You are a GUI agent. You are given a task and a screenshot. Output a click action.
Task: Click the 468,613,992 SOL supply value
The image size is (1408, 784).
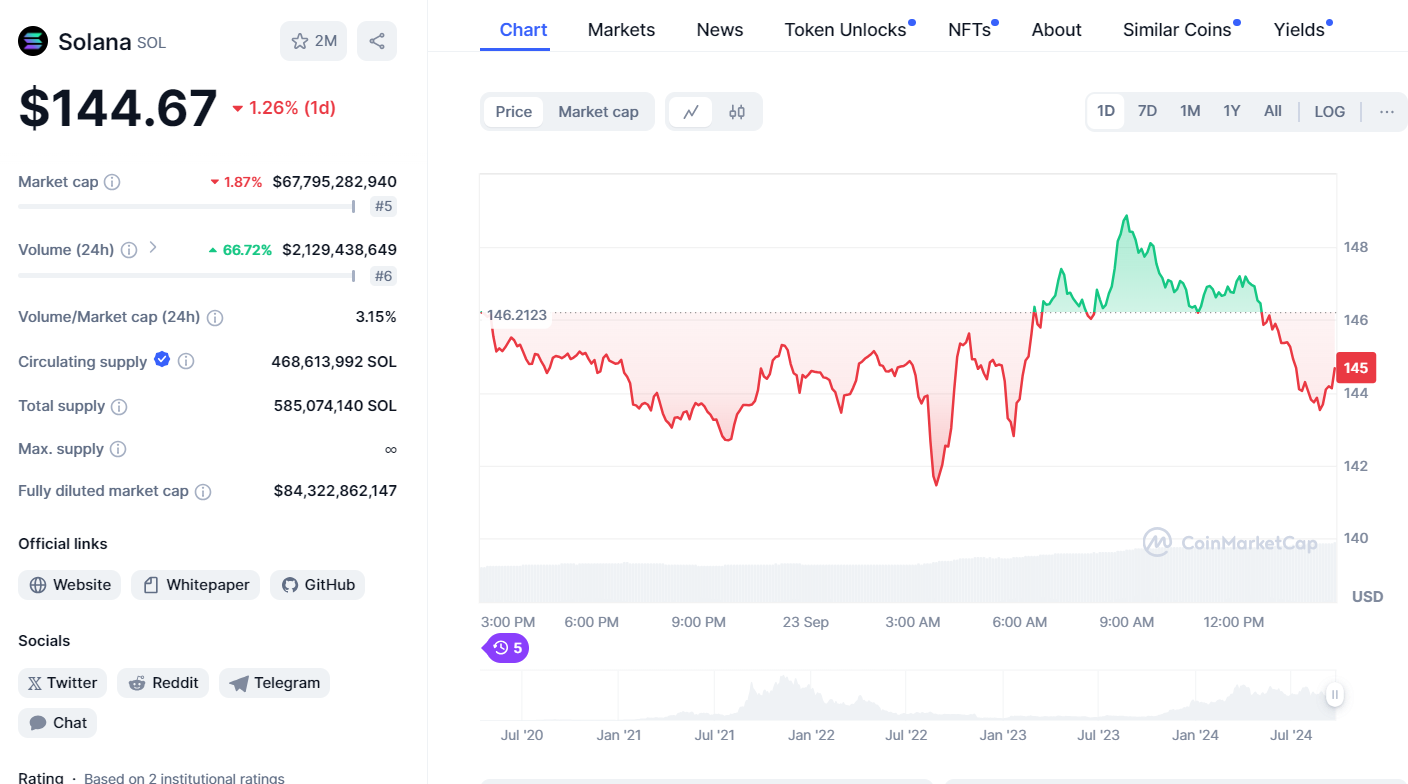pos(334,362)
